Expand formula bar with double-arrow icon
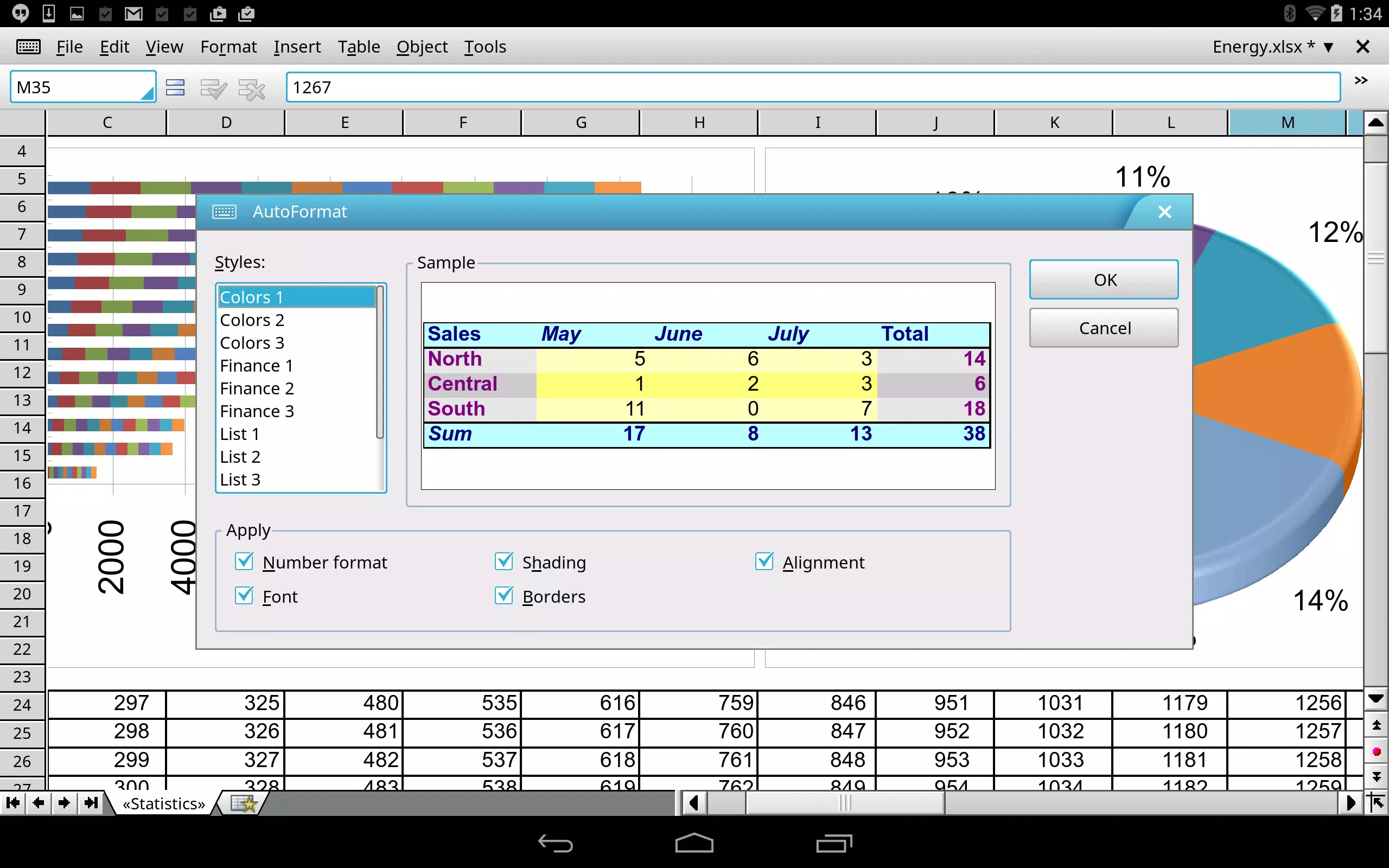Screen dimensions: 1389x868 pos(1361,80)
